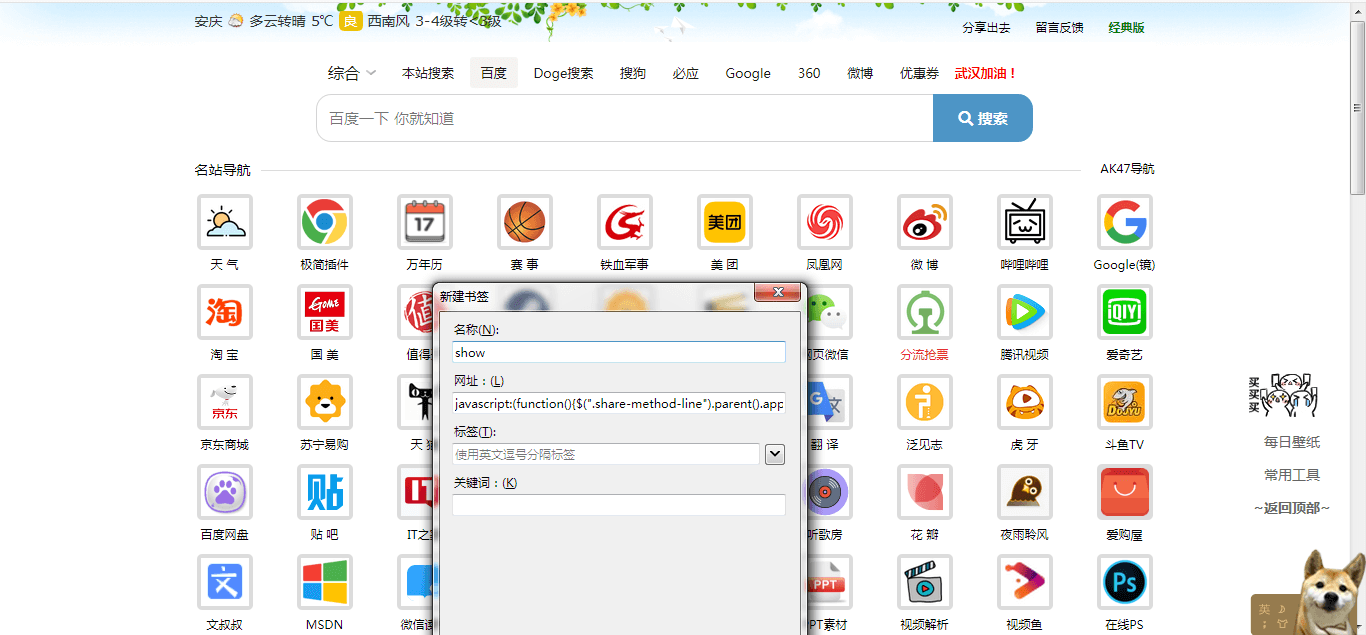Open the 百度网盘 icon
Viewport: 1366px width, 635px height.
tap(225, 492)
